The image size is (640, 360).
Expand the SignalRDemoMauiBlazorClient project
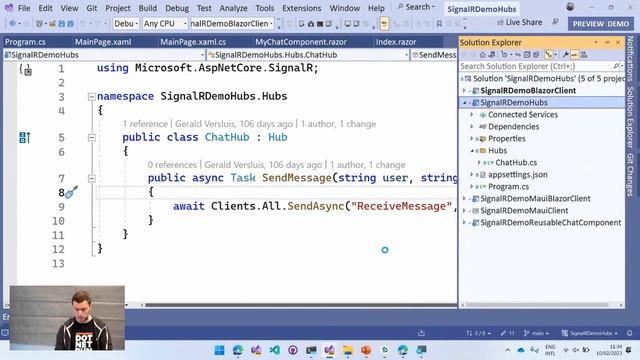(x=464, y=199)
